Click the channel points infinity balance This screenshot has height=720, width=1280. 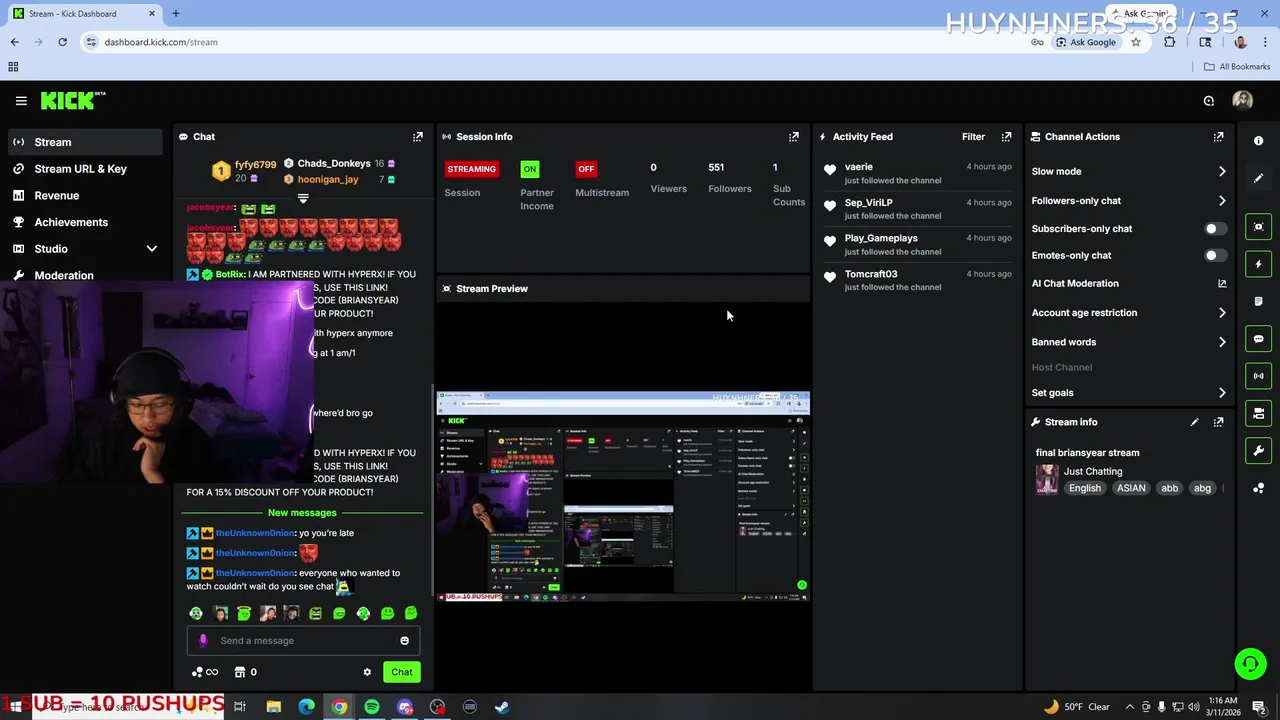[x=204, y=672]
